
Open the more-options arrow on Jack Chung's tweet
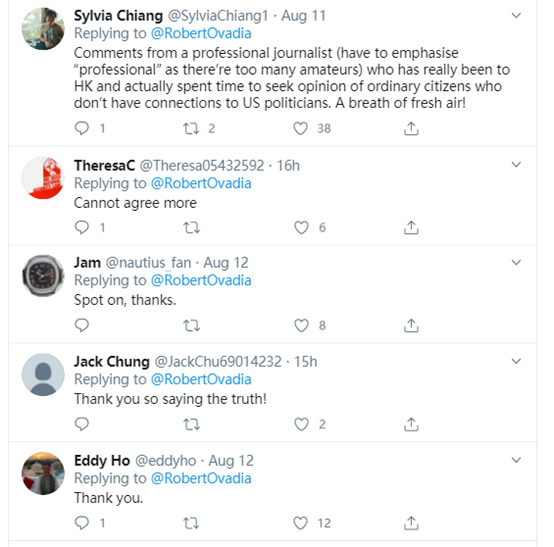click(516, 361)
